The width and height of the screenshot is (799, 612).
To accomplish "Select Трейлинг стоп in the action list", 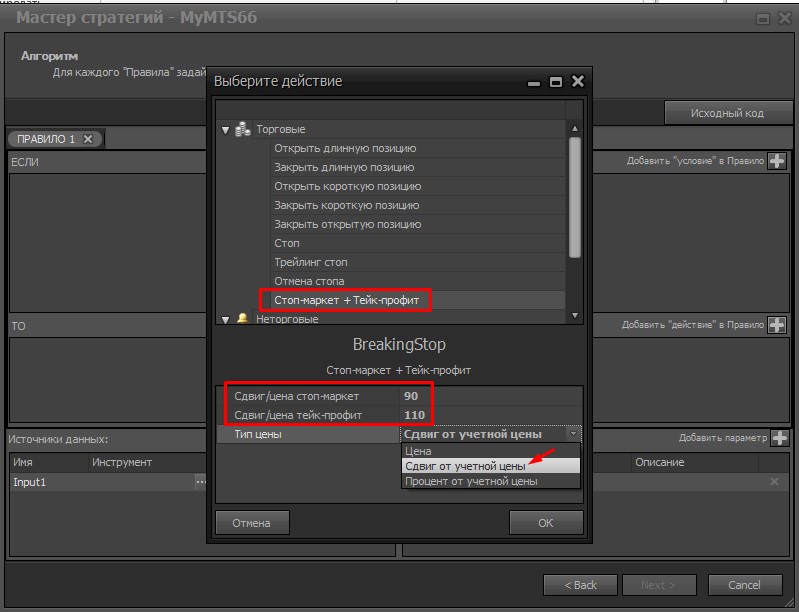I will point(311,262).
